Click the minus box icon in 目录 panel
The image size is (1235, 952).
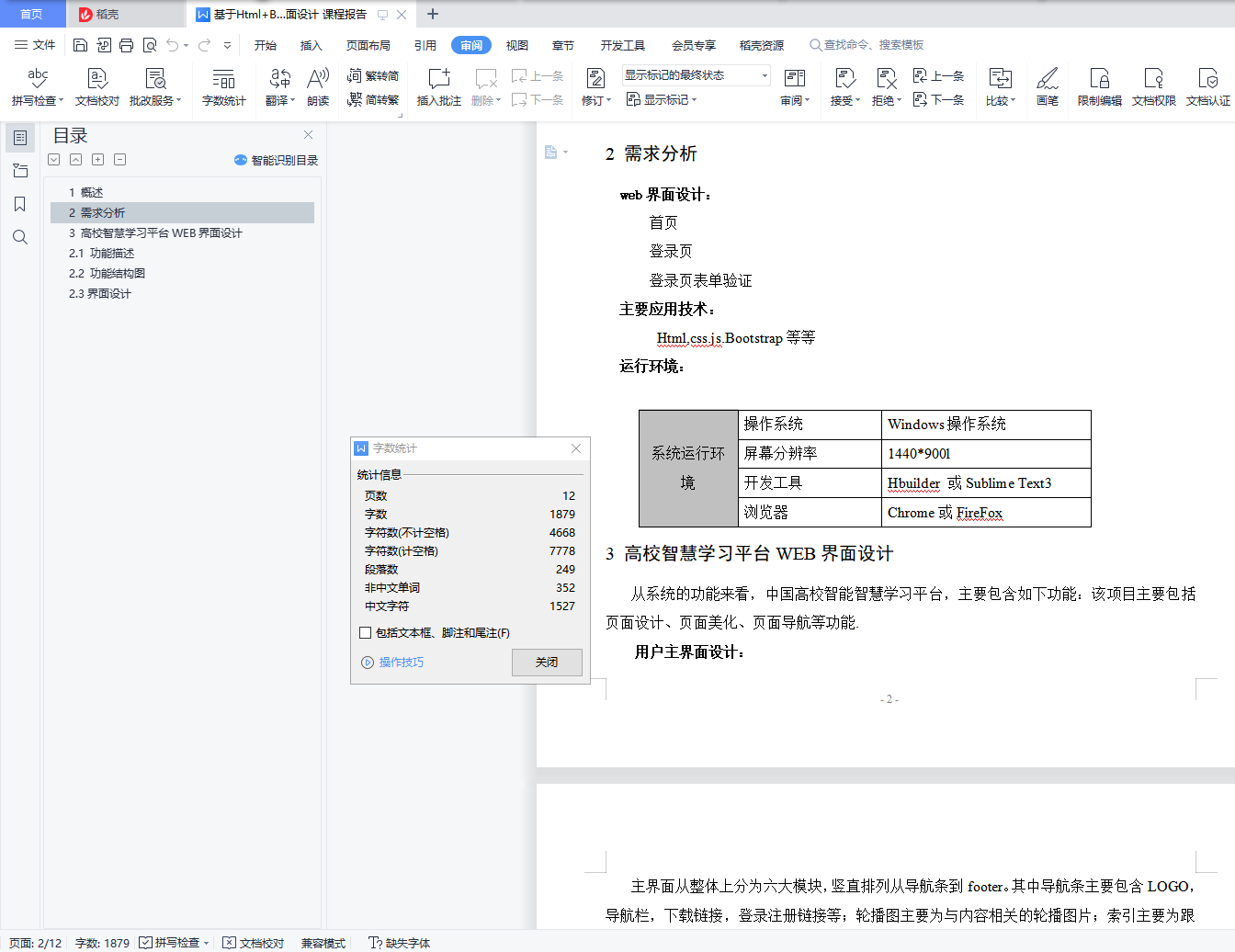tap(119, 160)
